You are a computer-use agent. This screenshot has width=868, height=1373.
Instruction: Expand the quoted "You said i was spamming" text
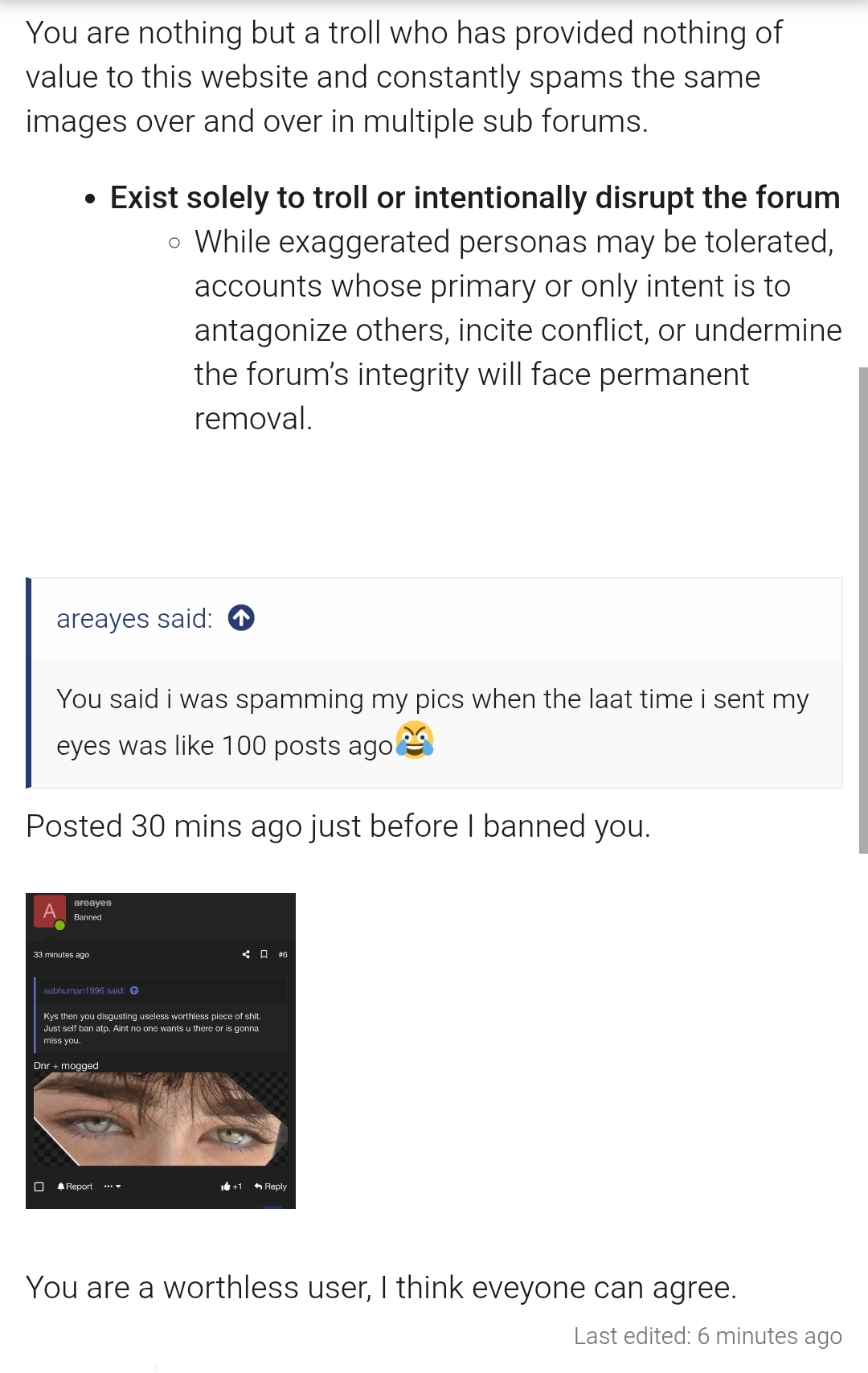[432, 722]
